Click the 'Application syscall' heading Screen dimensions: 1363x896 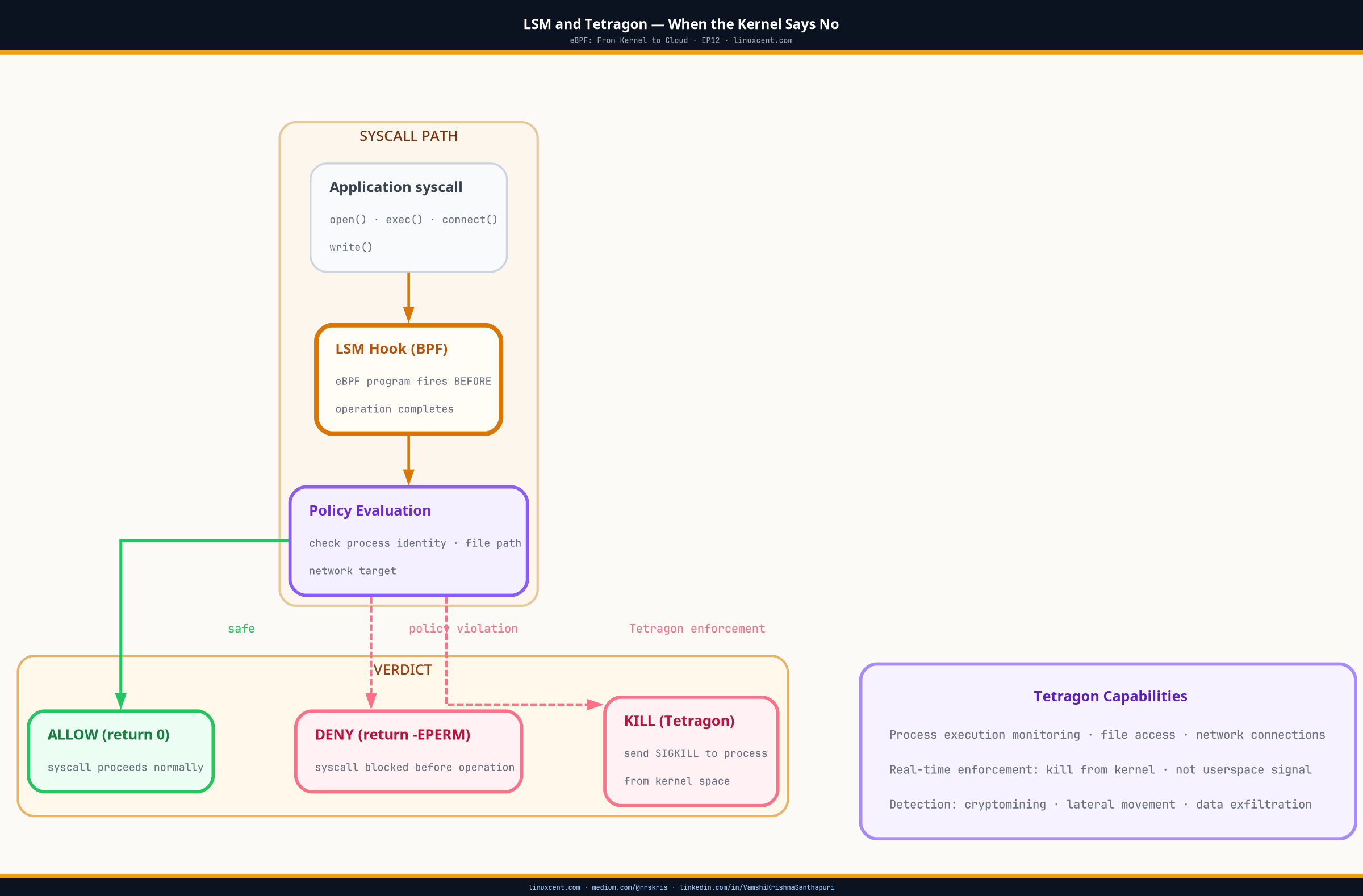point(396,187)
